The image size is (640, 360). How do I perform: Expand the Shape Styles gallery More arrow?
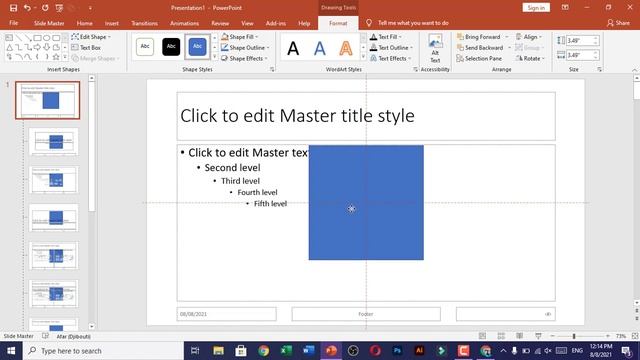coord(215,57)
